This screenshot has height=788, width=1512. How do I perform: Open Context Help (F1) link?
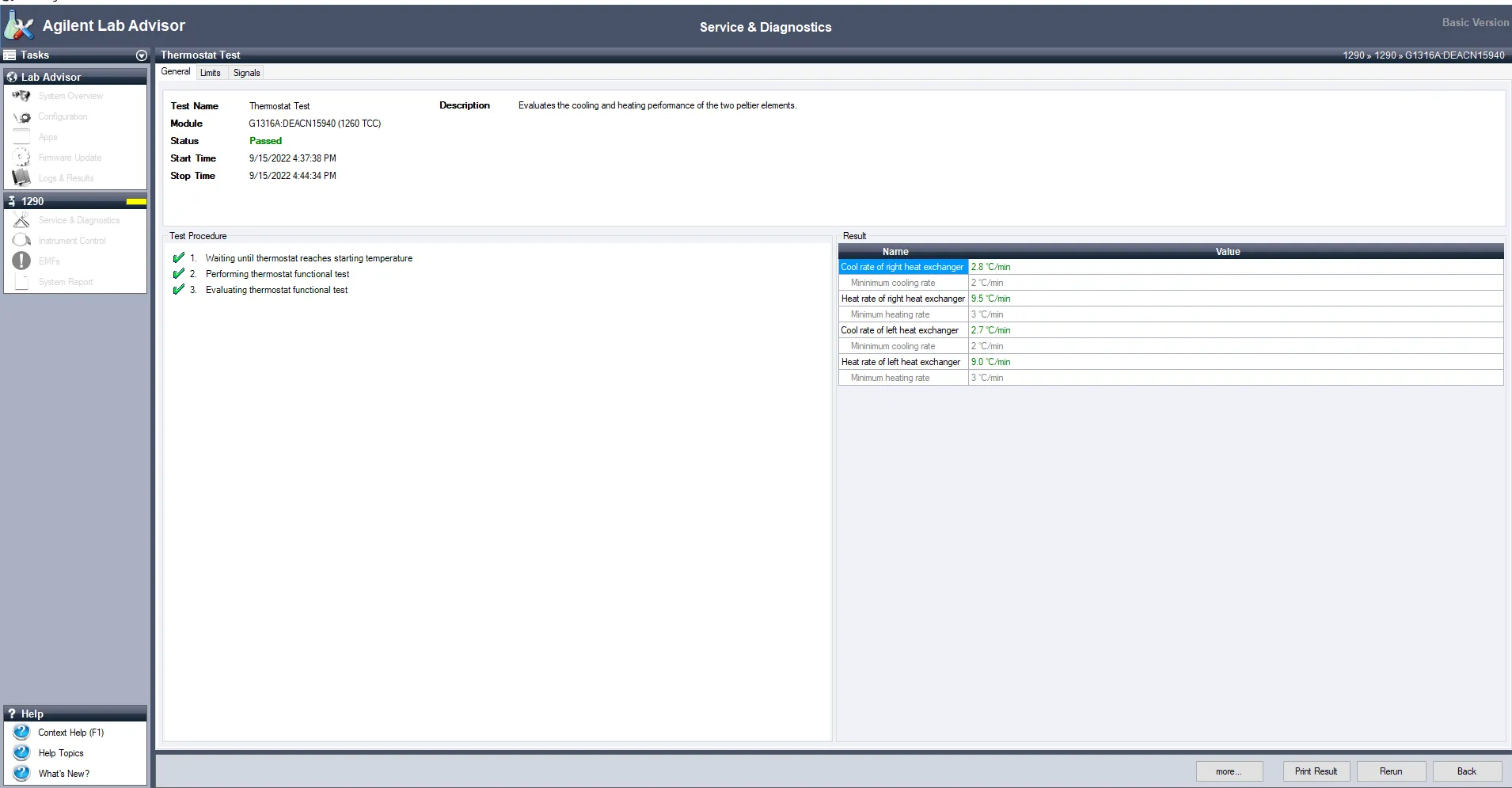(71, 733)
